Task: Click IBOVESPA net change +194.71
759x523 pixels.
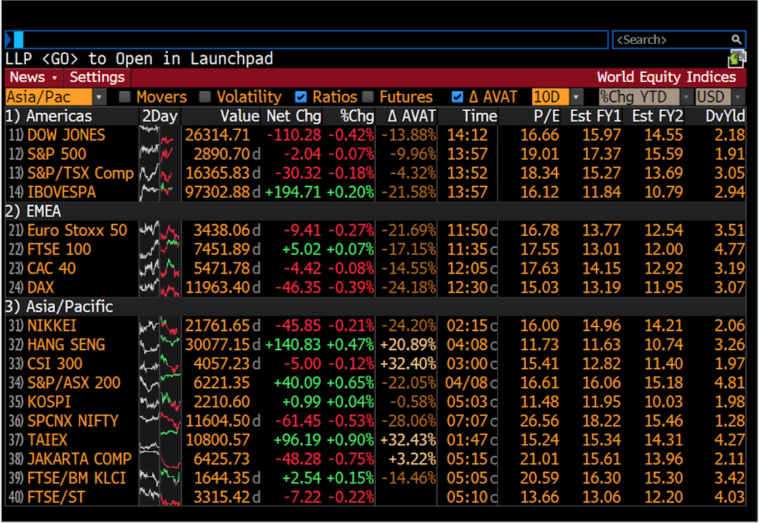Action: coord(293,192)
